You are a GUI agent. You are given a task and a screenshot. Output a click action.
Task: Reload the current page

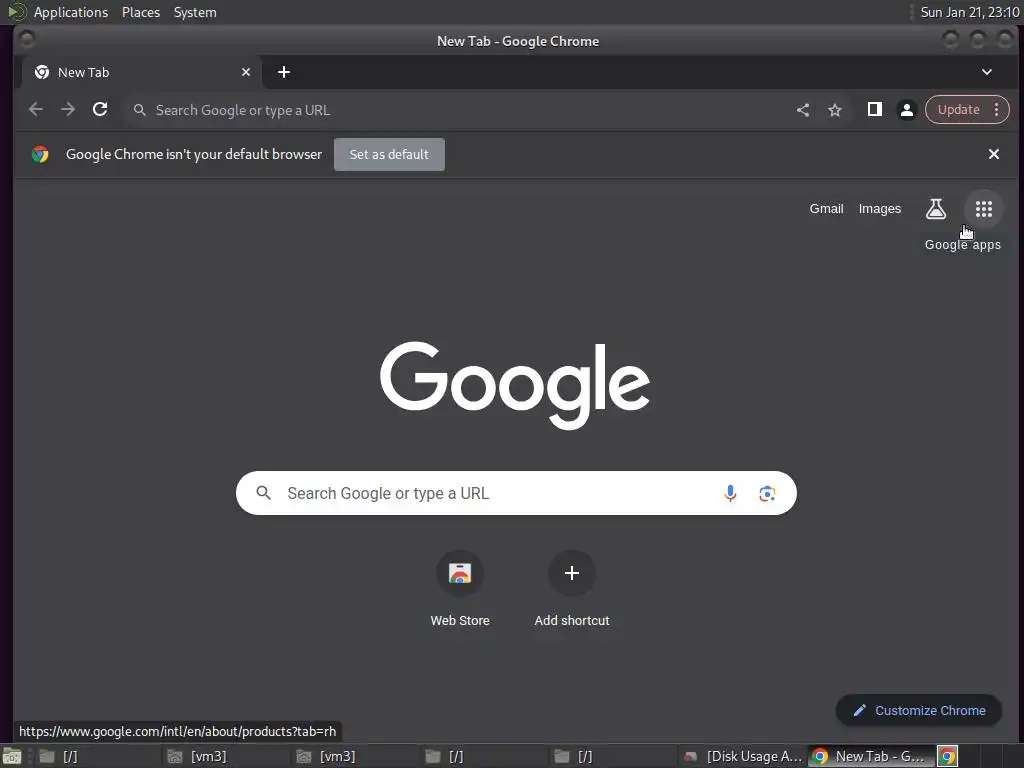pos(100,110)
